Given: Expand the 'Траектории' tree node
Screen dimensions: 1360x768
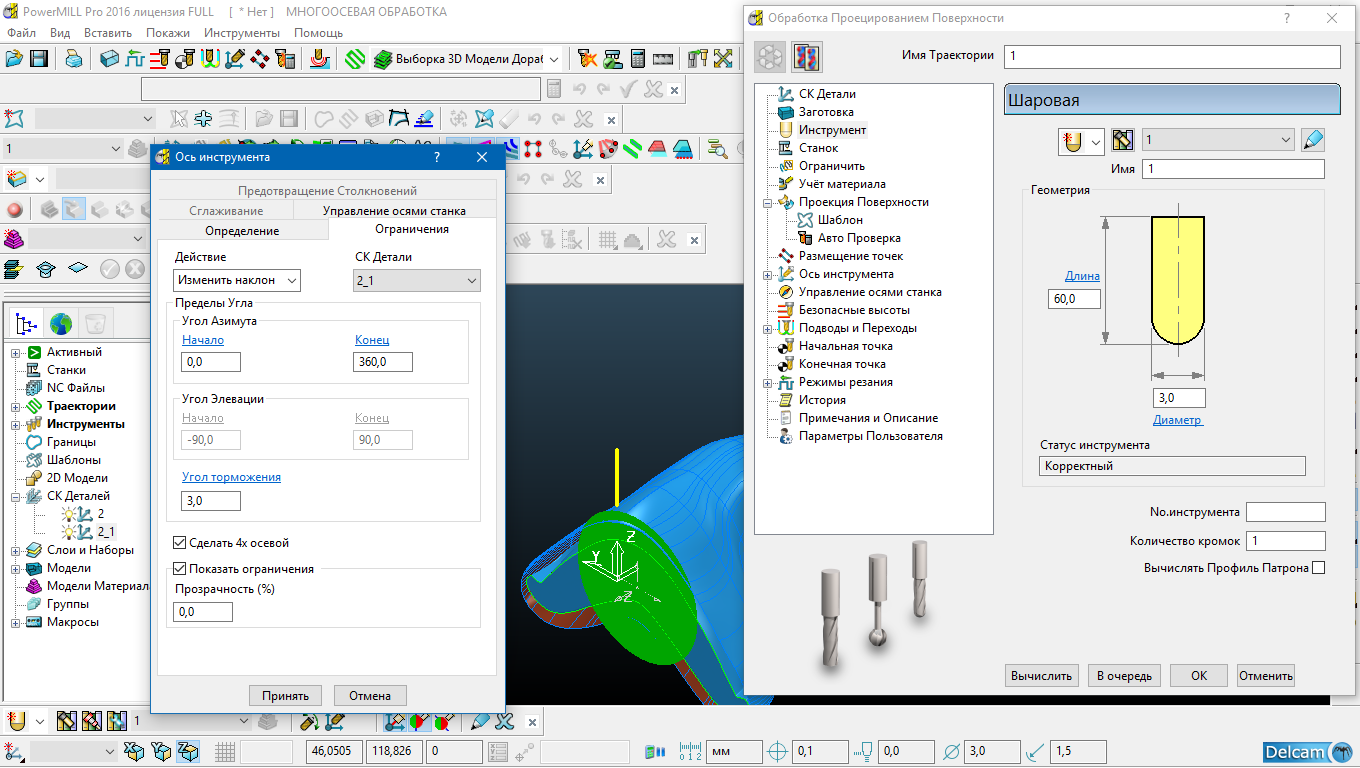Looking at the screenshot, I should pyautogui.click(x=17, y=406).
